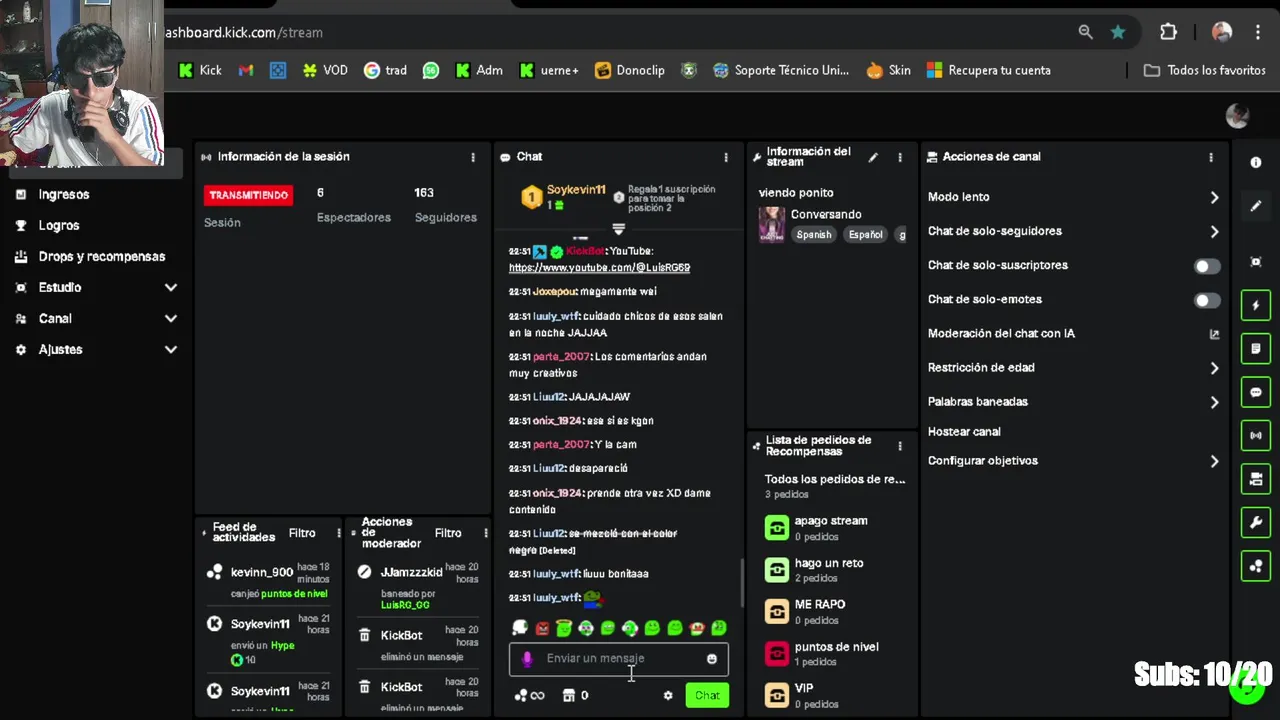The image size is (1280, 720).
Task: Toggle the document notes widget in right sidebar
Action: pos(1256,349)
